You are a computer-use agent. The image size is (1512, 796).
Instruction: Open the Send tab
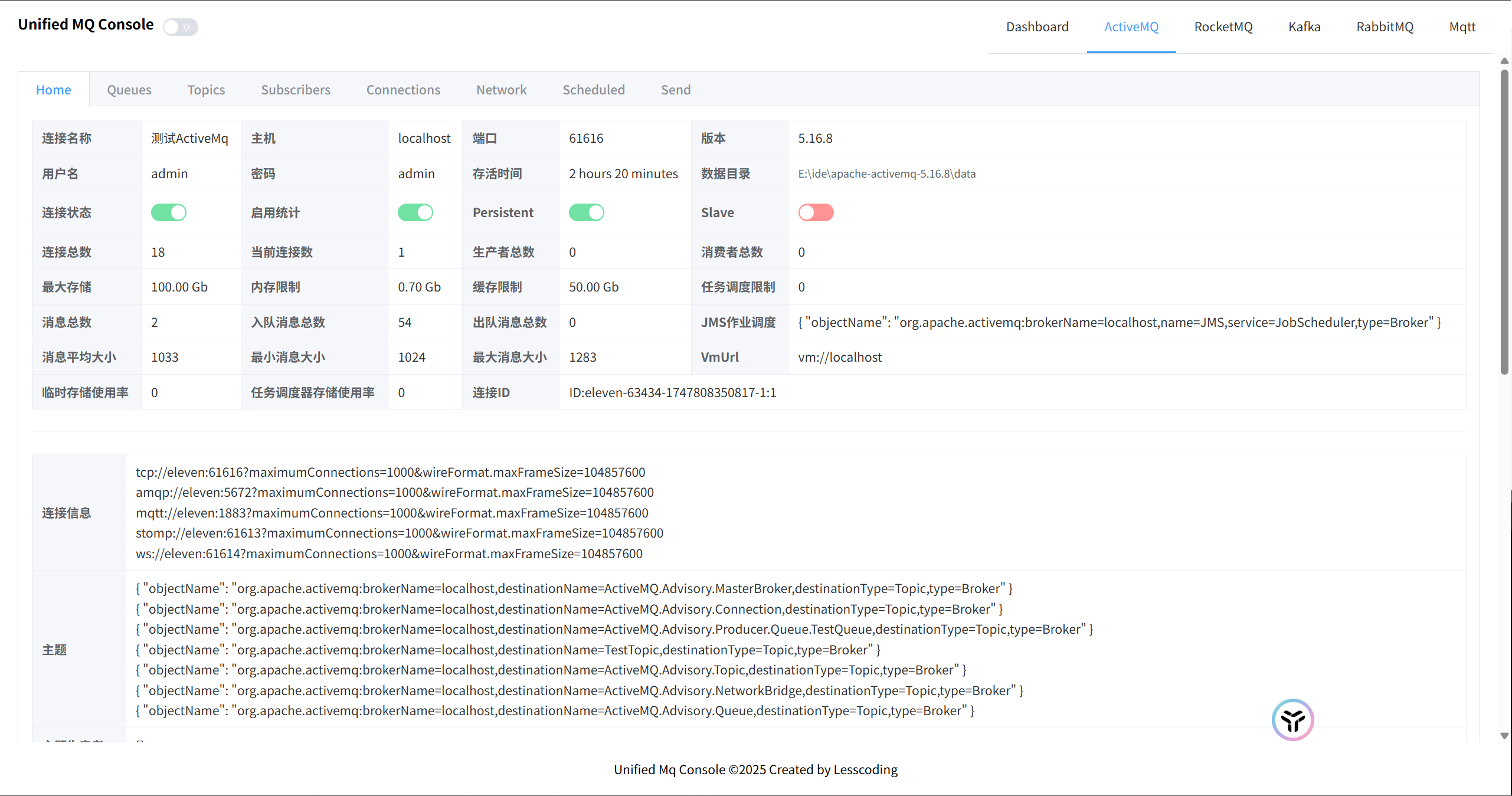675,90
